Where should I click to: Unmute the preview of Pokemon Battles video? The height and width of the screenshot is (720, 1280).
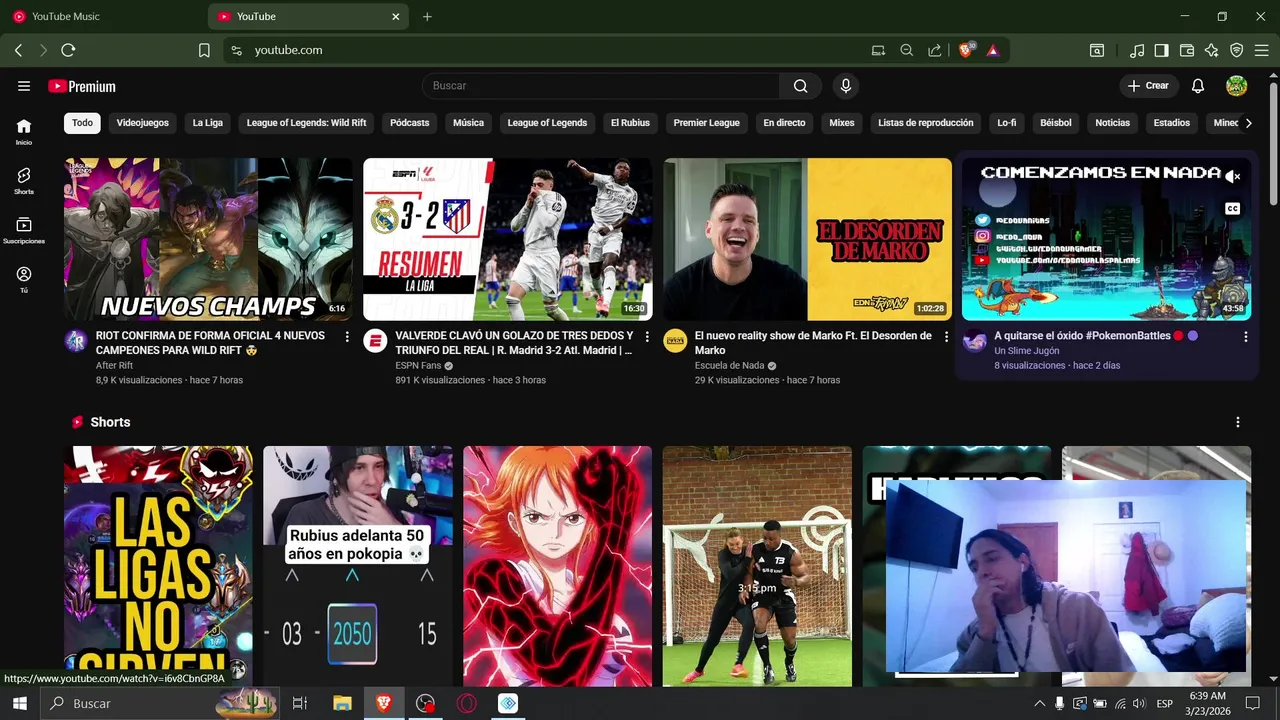tap(1233, 176)
